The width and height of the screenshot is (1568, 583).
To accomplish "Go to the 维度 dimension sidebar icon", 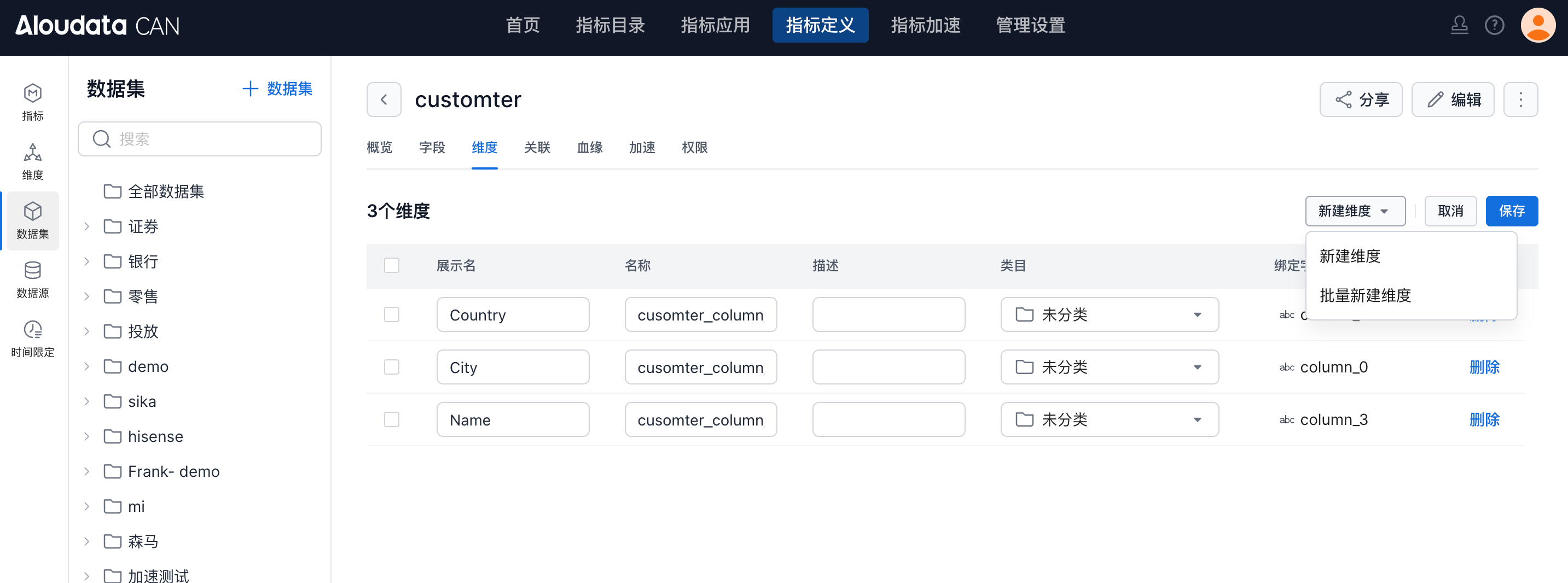I will (32, 161).
